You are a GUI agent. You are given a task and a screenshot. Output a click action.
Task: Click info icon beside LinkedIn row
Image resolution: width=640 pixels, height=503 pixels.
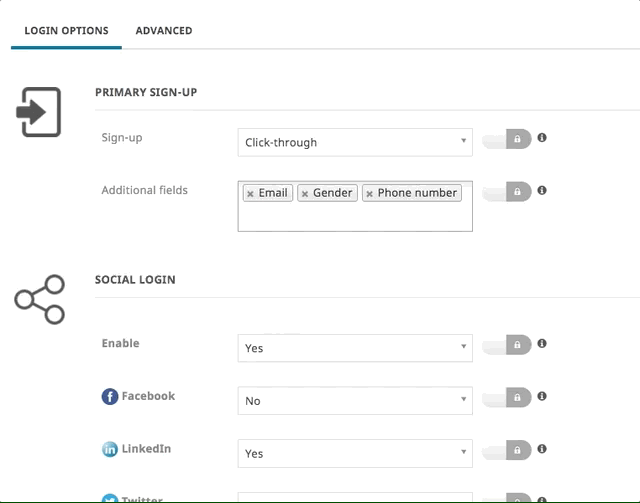[542, 449]
